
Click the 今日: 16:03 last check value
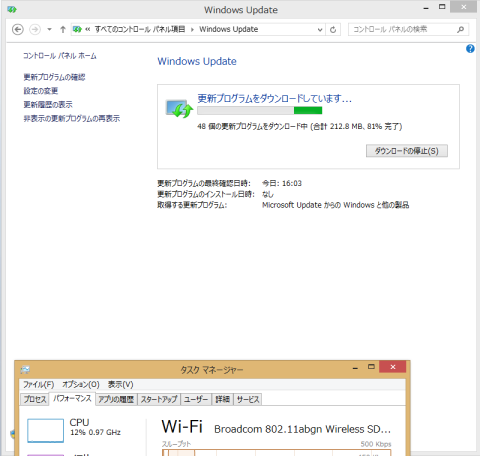pyautogui.click(x=282, y=183)
